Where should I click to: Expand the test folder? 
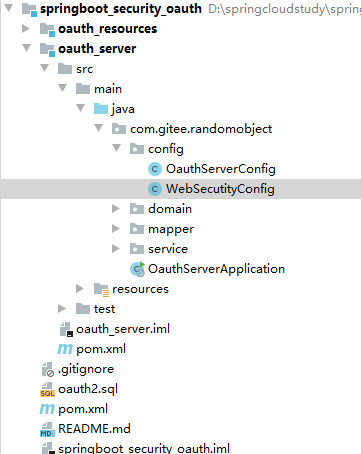62,309
